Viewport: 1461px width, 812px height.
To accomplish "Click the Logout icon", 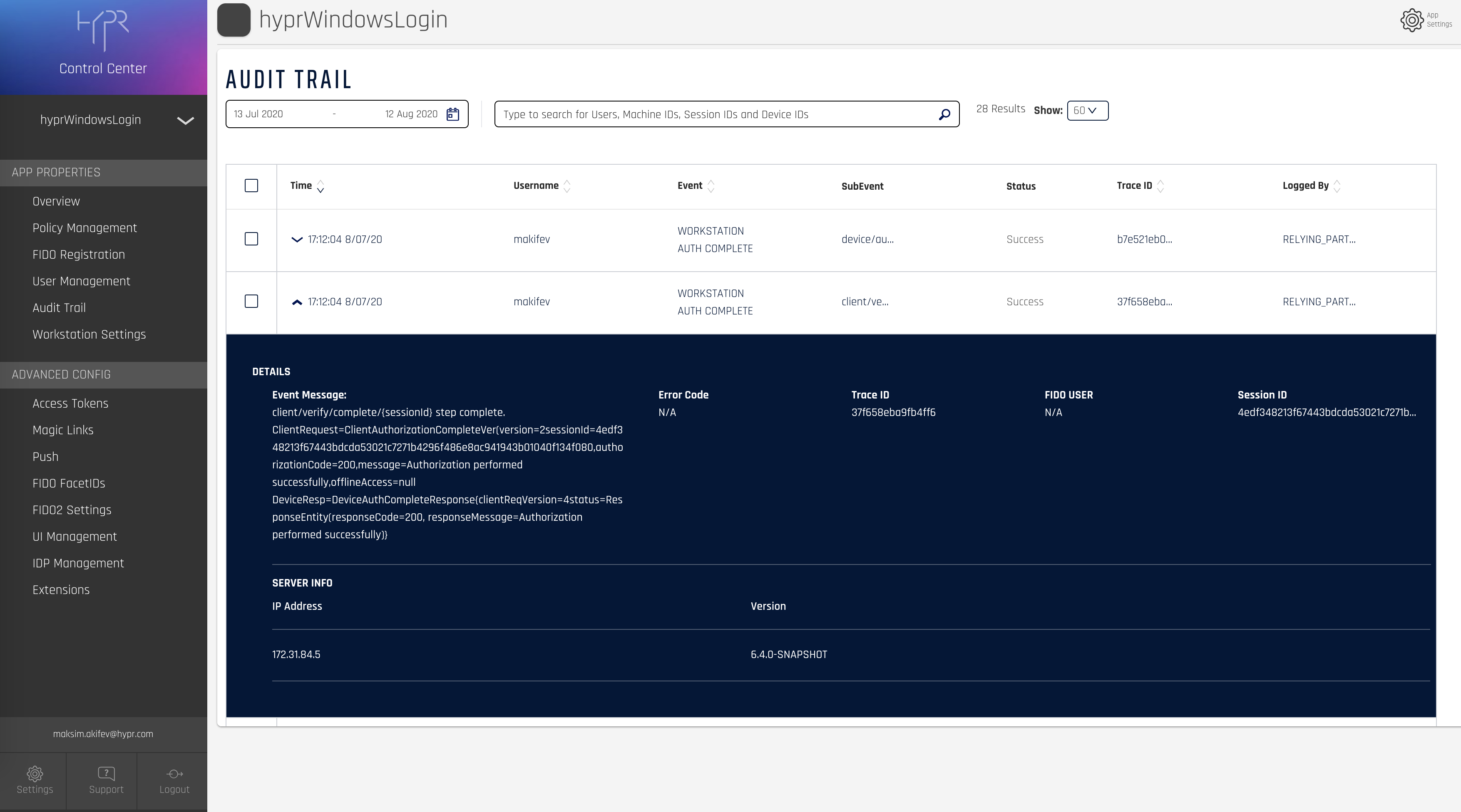I will 174,774.
